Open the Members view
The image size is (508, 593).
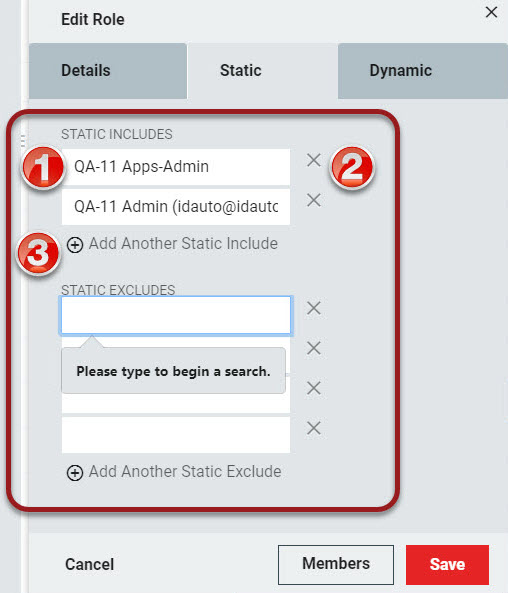336,565
